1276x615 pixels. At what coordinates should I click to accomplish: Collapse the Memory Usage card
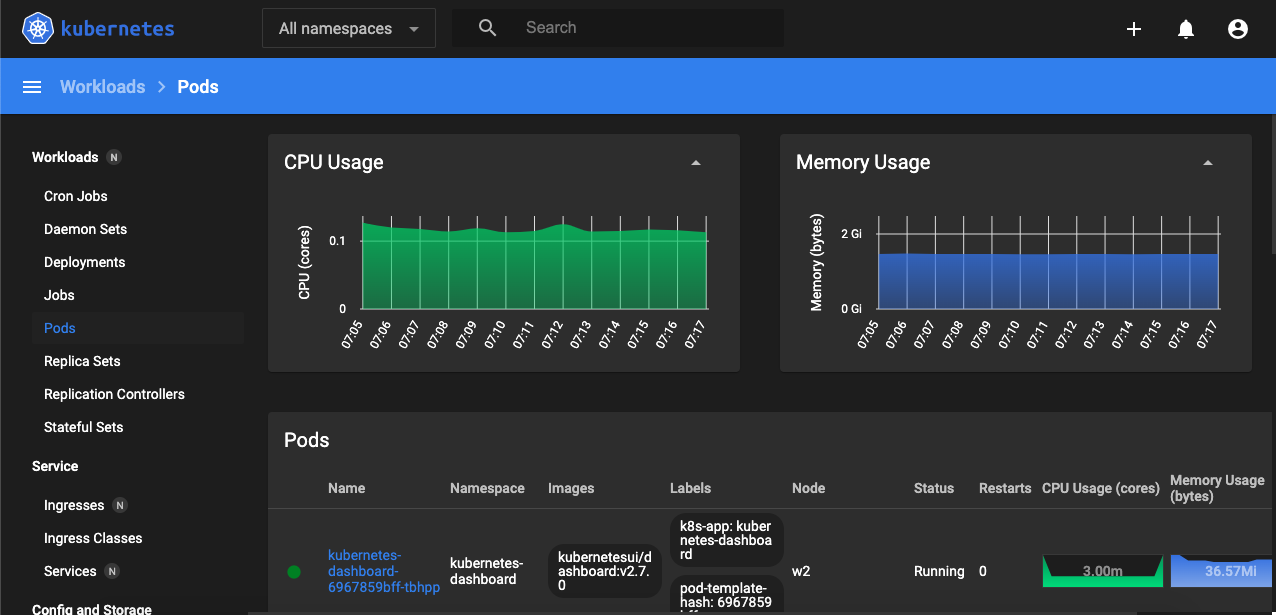coord(1208,163)
